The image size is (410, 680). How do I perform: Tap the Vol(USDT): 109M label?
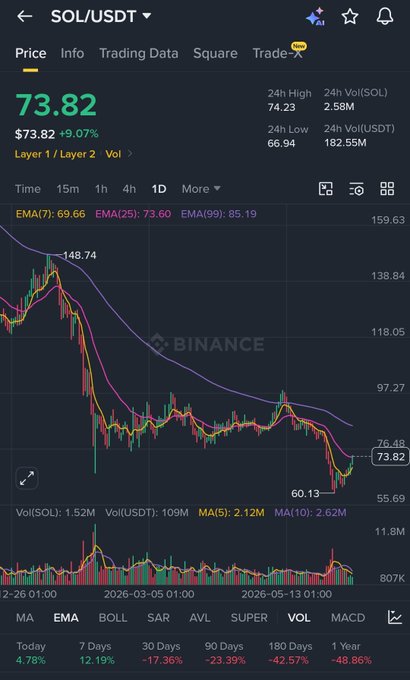point(147,513)
